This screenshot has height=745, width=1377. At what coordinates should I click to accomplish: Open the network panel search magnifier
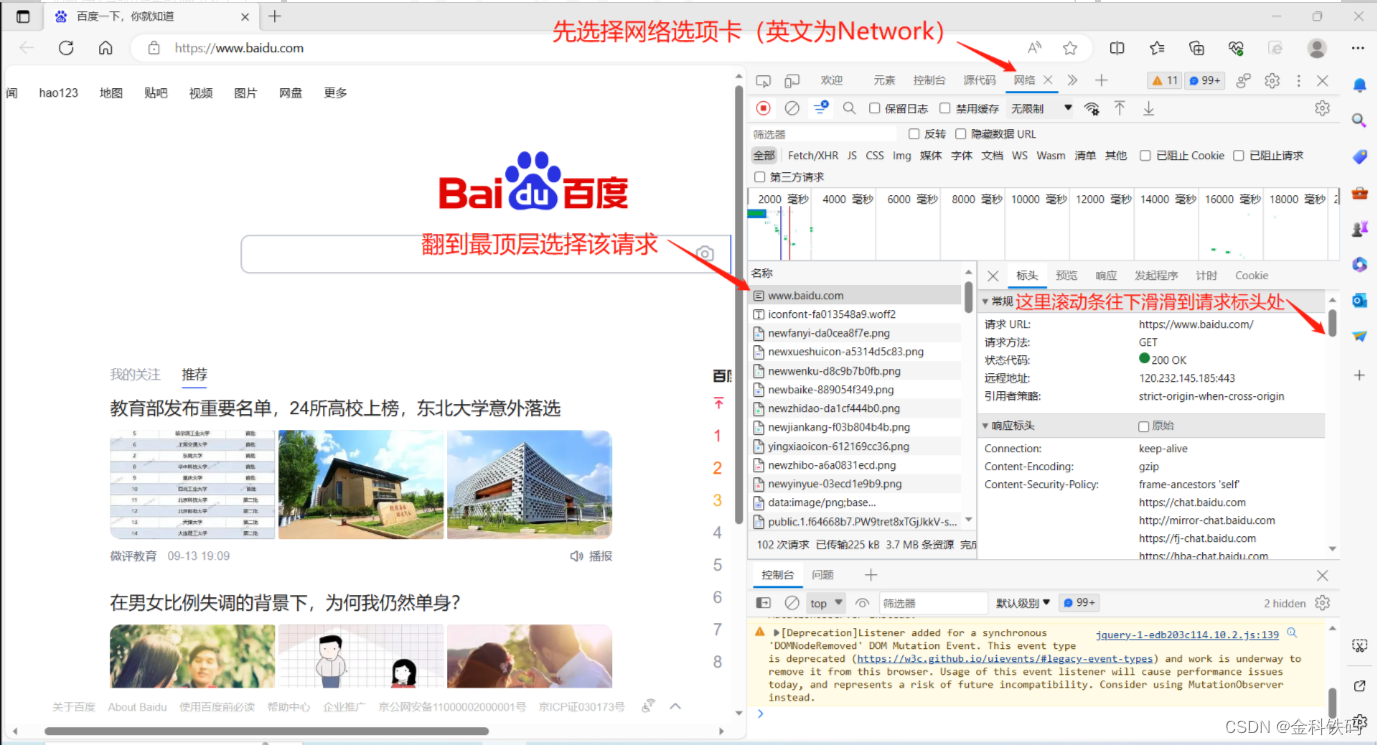[848, 108]
